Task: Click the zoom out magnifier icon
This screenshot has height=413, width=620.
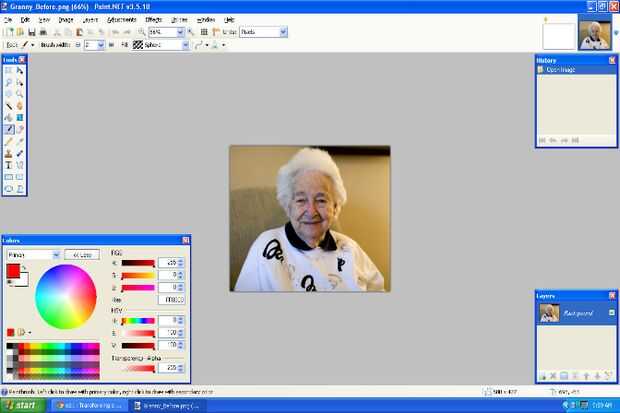Action: click(141, 32)
